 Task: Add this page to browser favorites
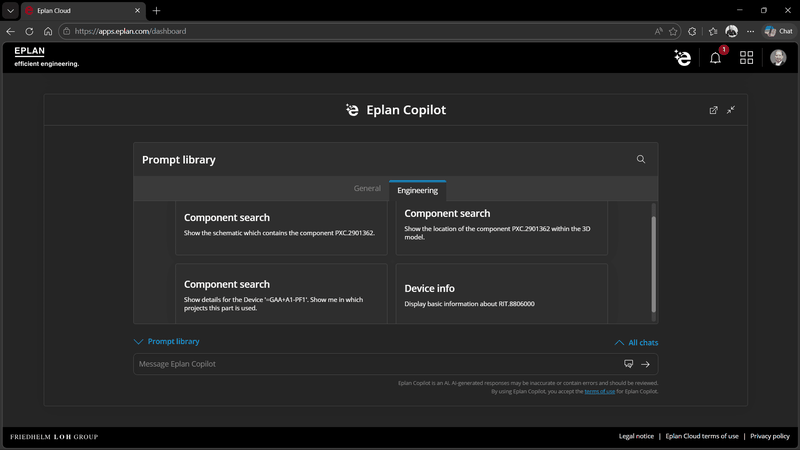673,31
